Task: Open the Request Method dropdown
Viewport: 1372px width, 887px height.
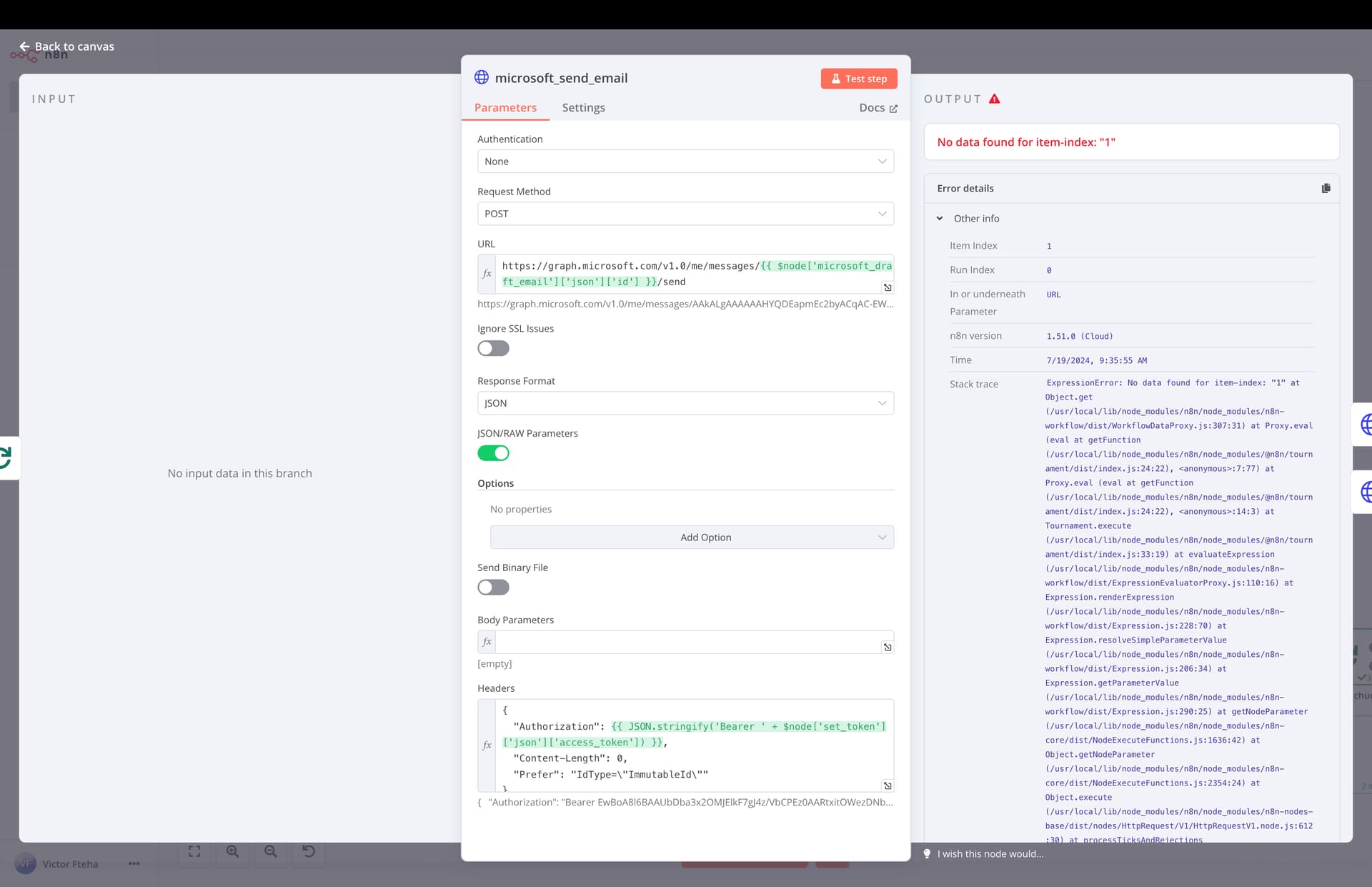Action: [685, 214]
